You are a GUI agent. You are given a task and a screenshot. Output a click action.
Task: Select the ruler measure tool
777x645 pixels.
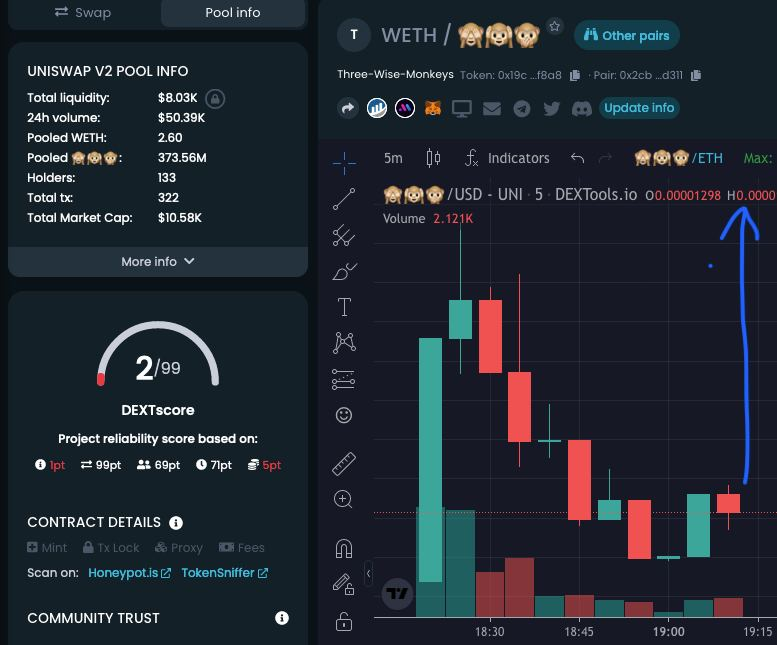coord(344,464)
